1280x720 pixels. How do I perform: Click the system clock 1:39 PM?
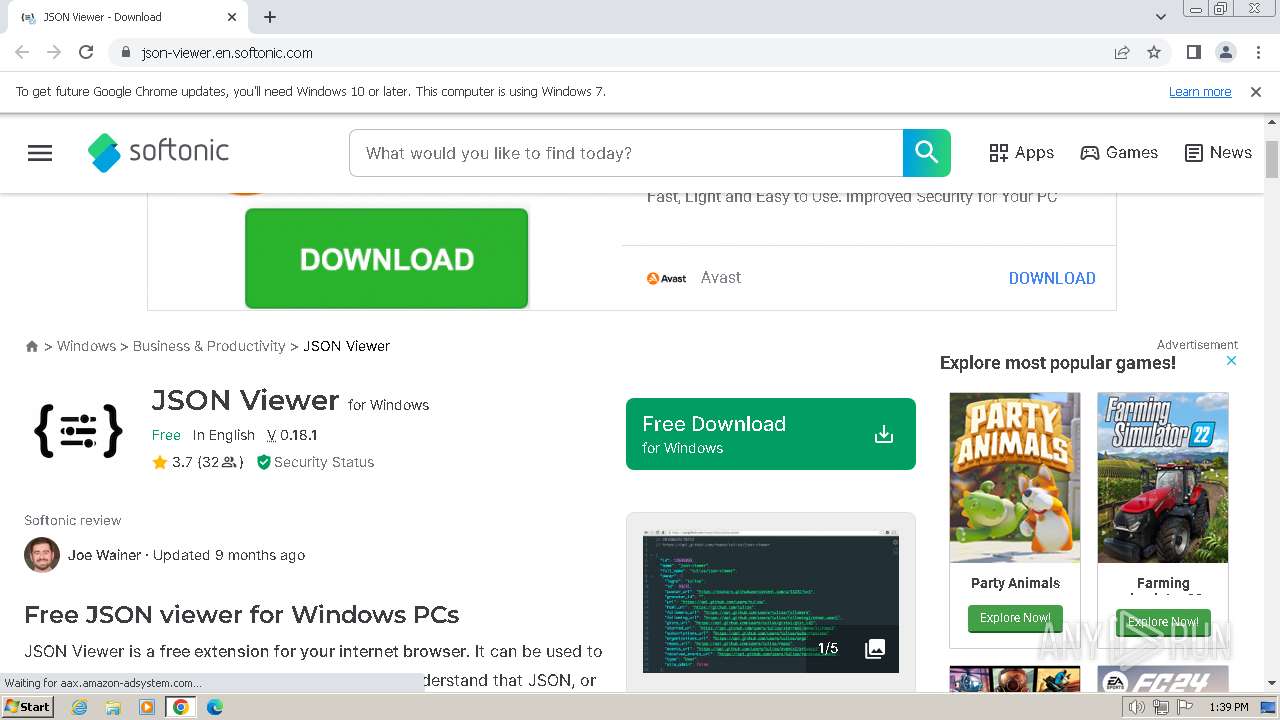[1229, 707]
